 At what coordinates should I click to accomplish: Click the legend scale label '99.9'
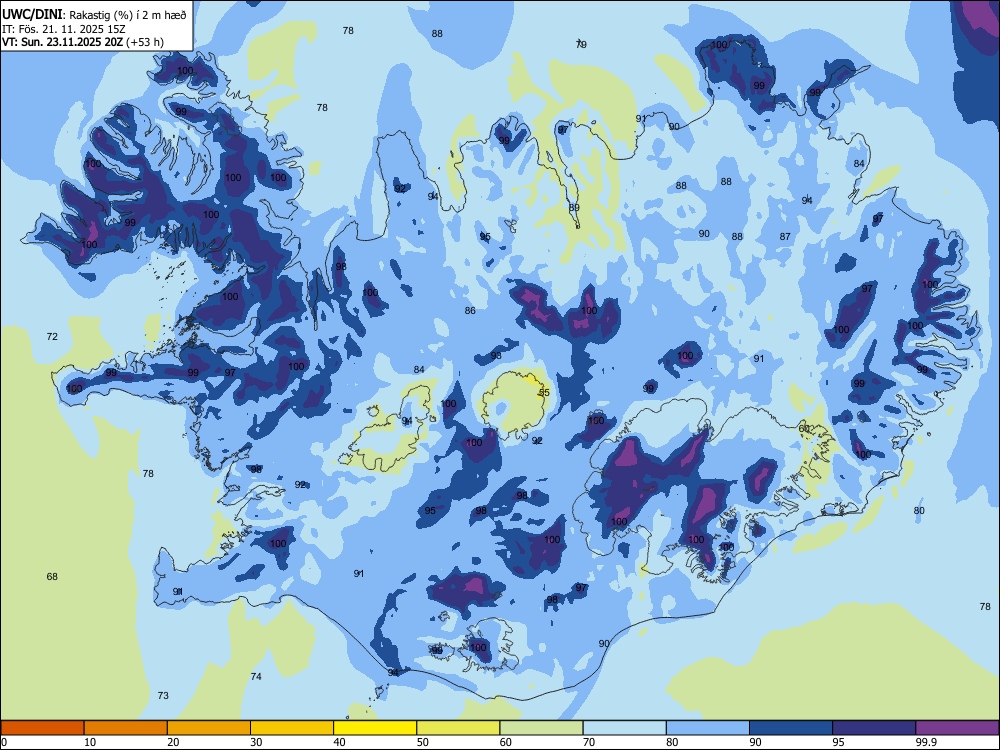click(x=926, y=742)
